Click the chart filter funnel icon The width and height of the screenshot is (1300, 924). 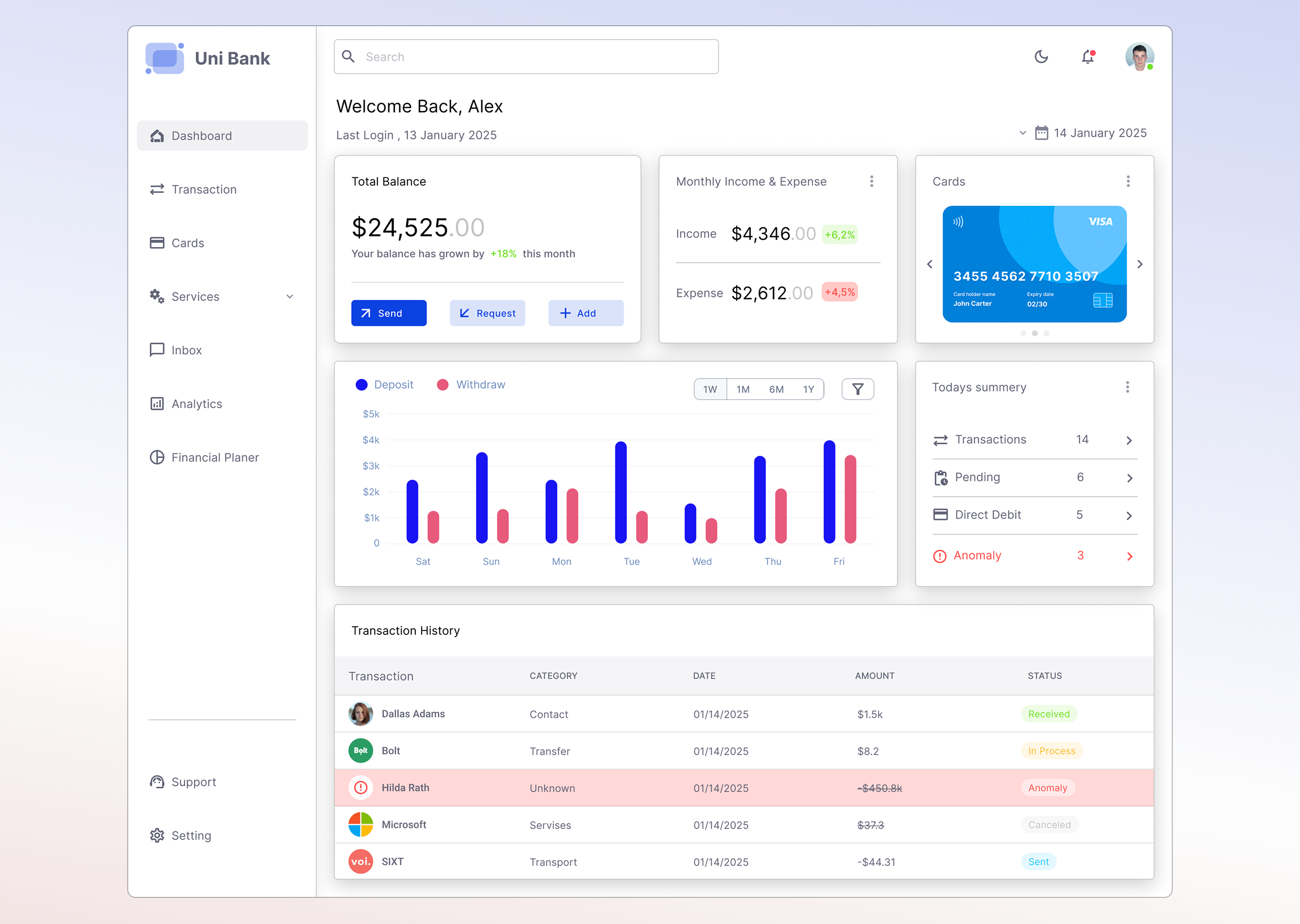857,389
